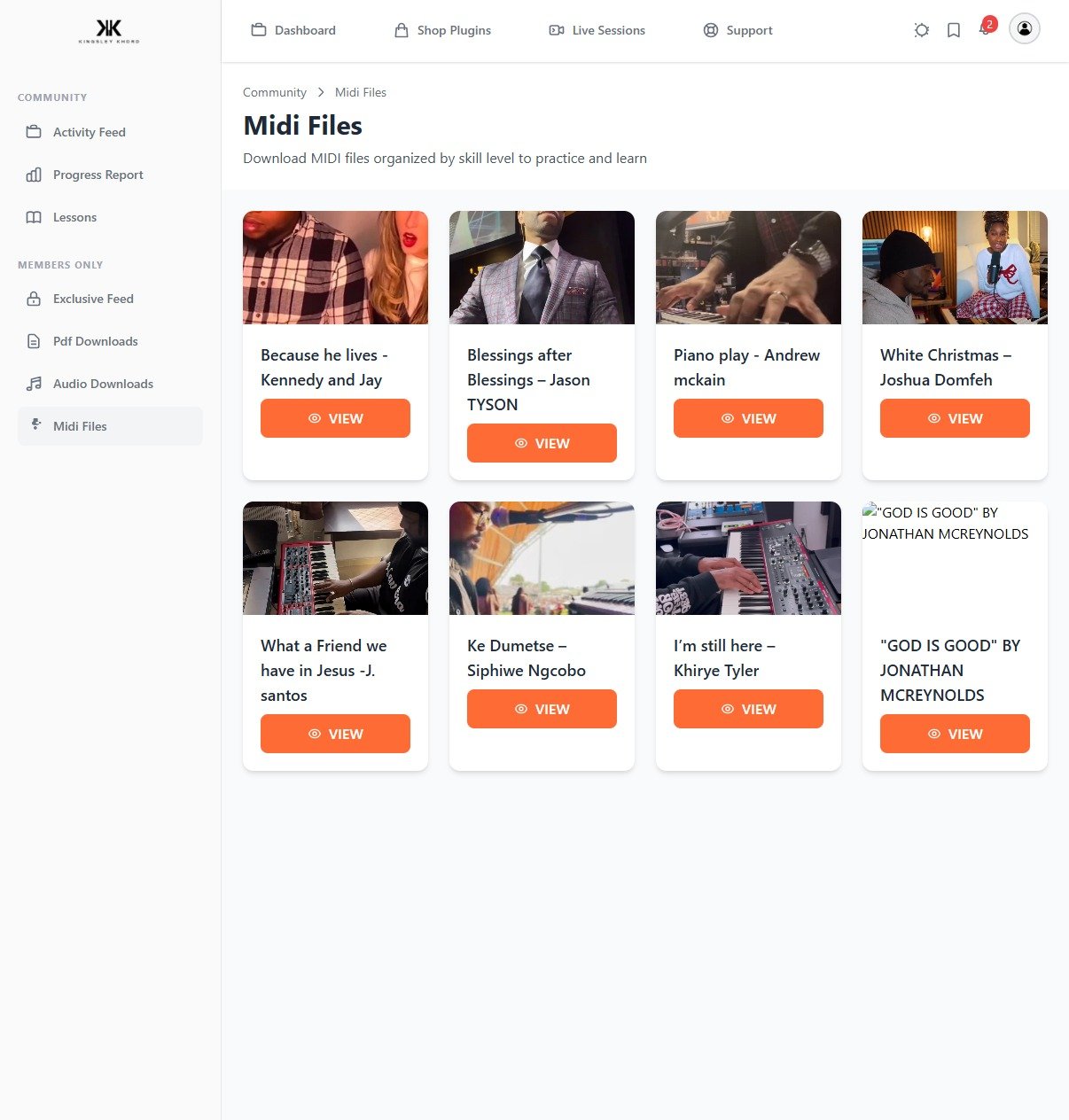Open notifications bell with red badge

click(x=987, y=27)
